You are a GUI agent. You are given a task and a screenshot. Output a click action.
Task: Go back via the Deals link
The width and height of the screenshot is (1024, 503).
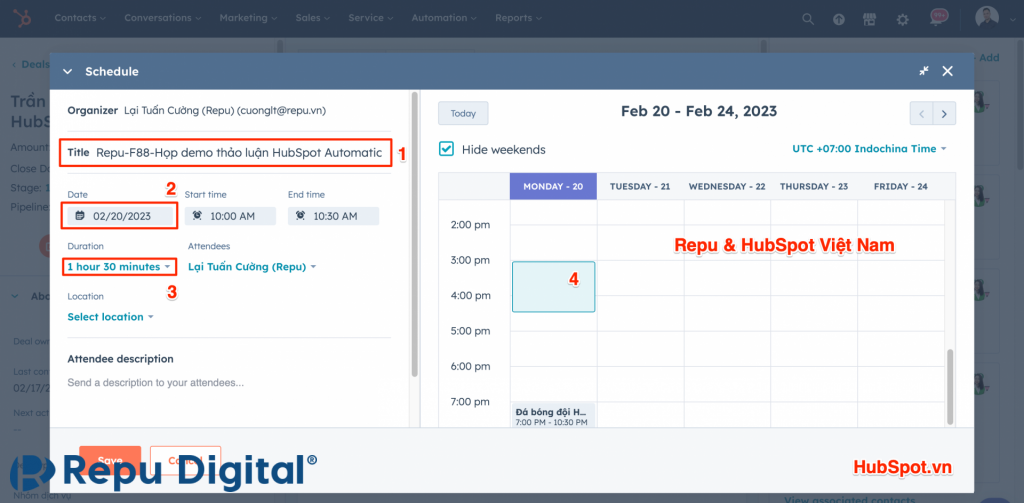(x=30, y=64)
